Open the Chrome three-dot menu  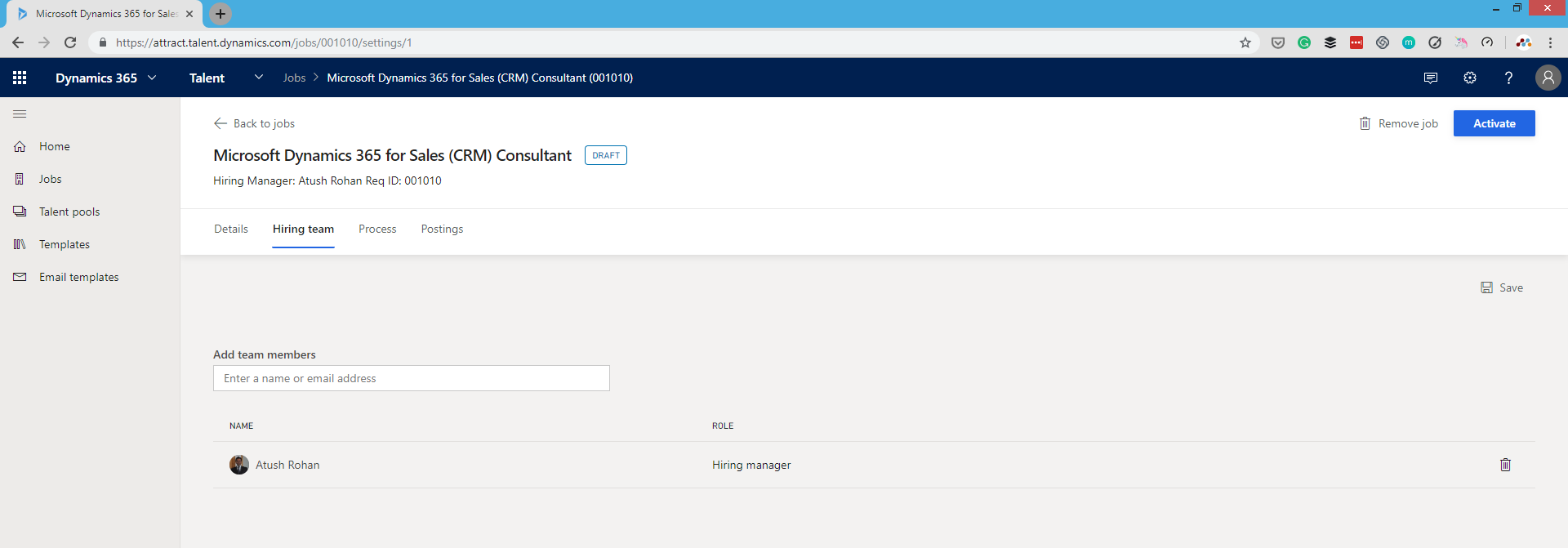tap(1550, 42)
